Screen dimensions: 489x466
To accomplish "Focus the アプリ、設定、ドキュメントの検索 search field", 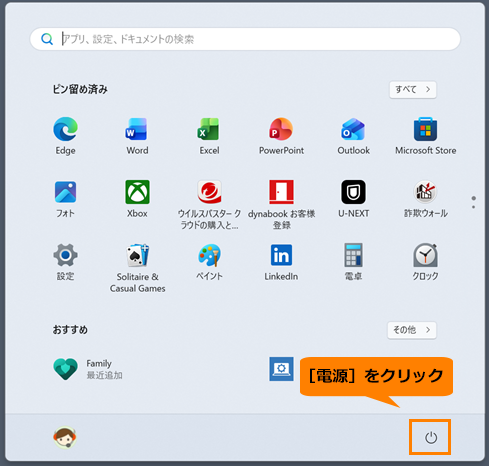I will click(245, 39).
